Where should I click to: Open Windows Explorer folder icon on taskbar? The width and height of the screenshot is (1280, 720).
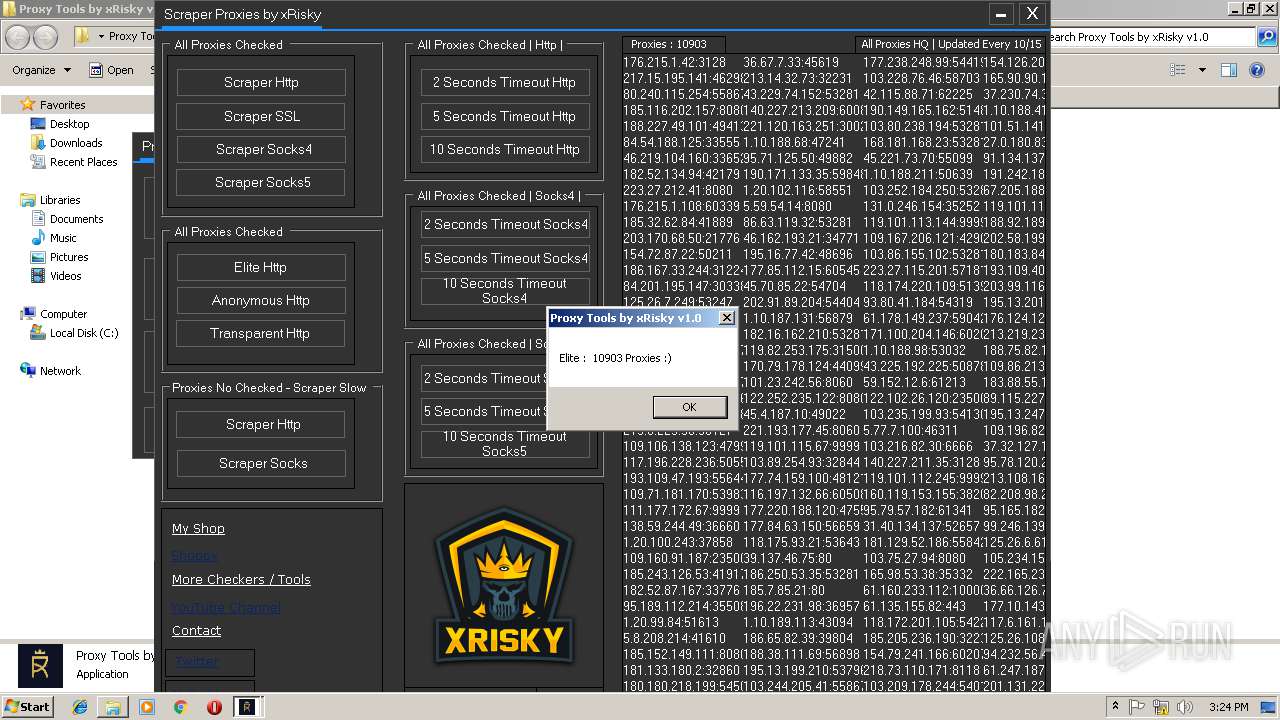(113, 707)
